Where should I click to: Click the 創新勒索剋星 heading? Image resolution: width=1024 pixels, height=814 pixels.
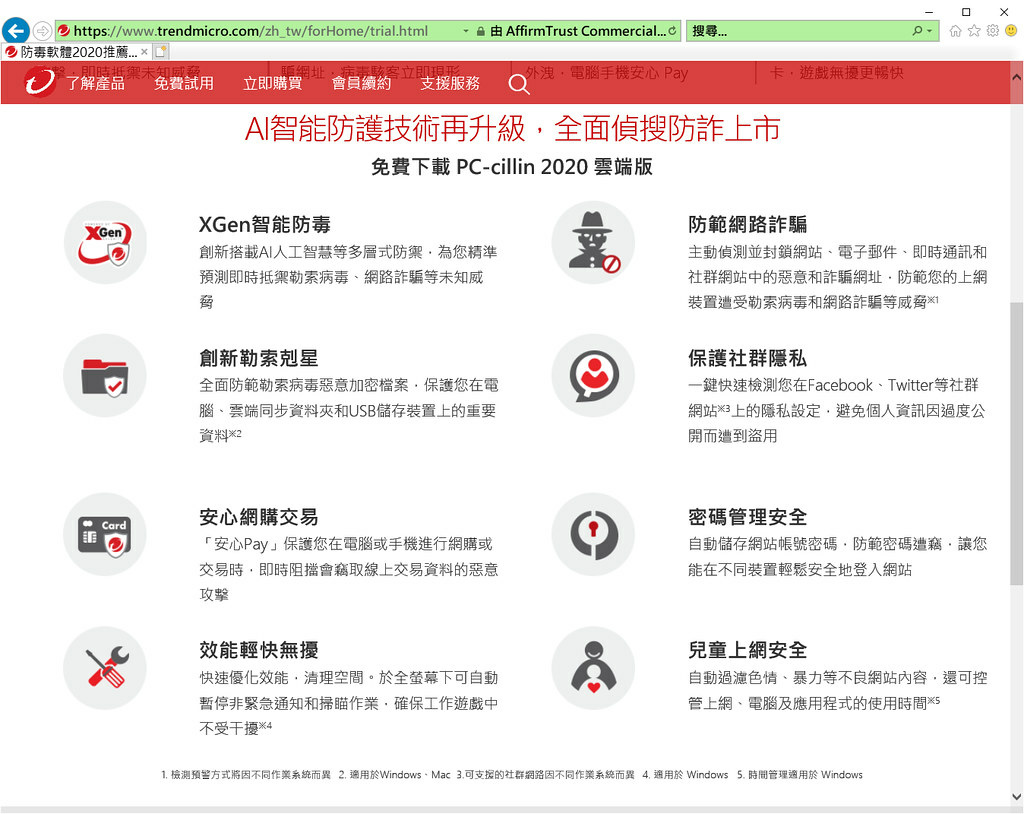pyautogui.click(x=259, y=358)
